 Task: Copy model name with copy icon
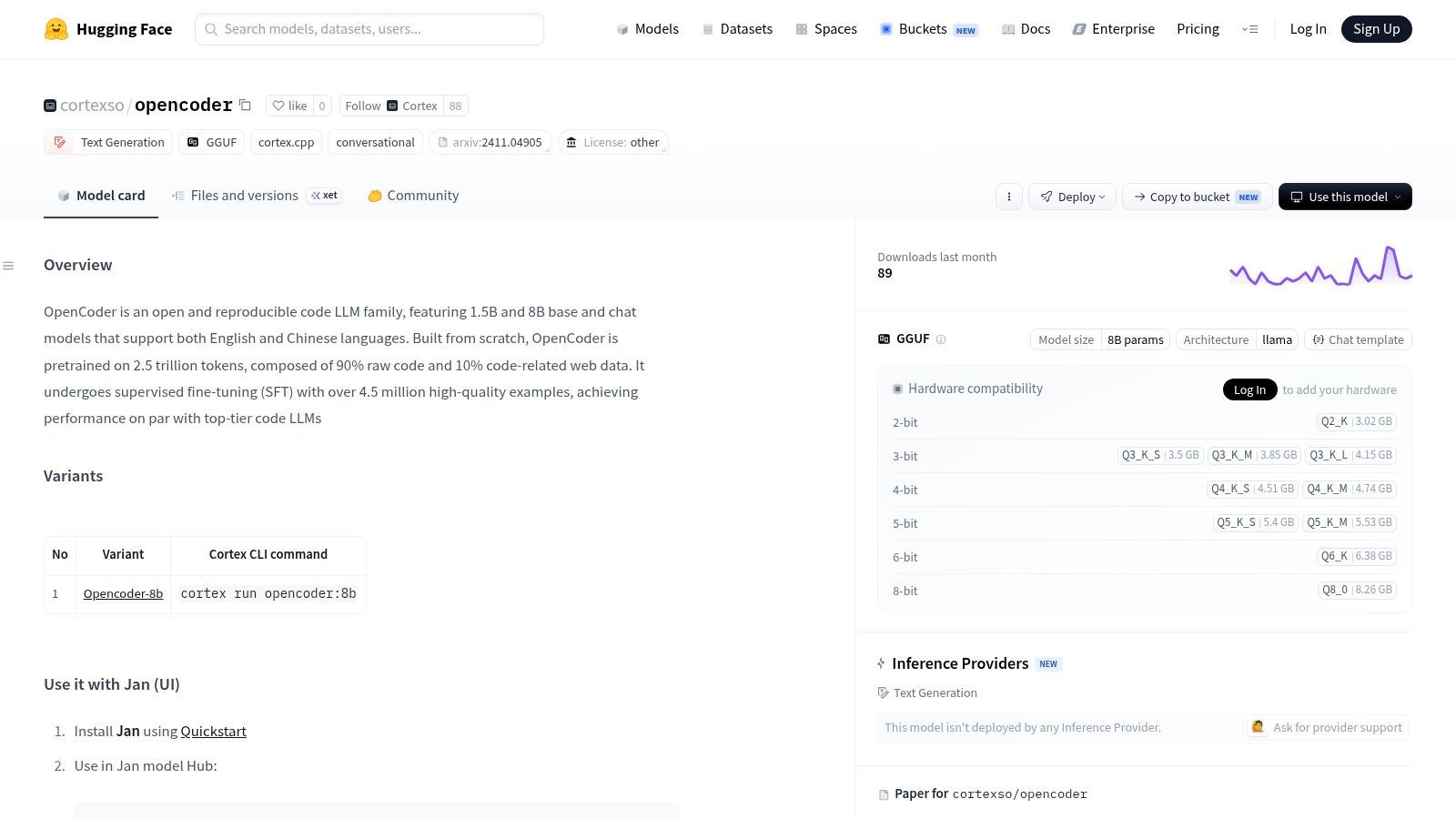coord(245,106)
